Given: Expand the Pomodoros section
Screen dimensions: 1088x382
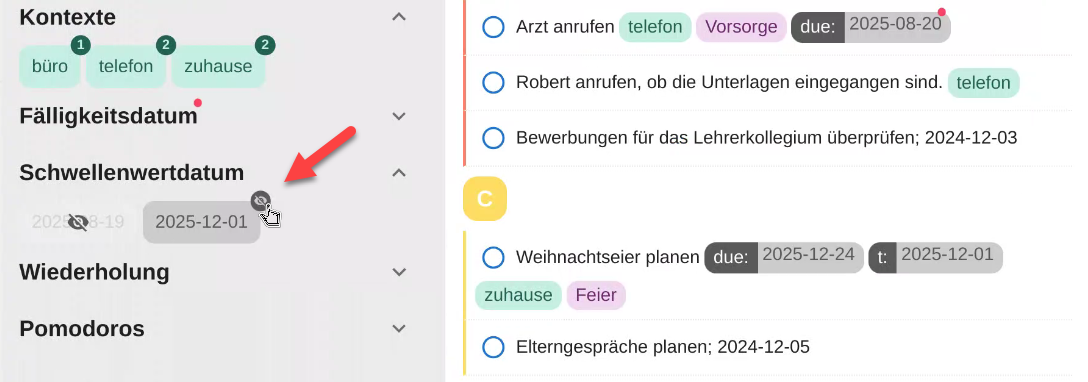Looking at the screenshot, I should (398, 328).
